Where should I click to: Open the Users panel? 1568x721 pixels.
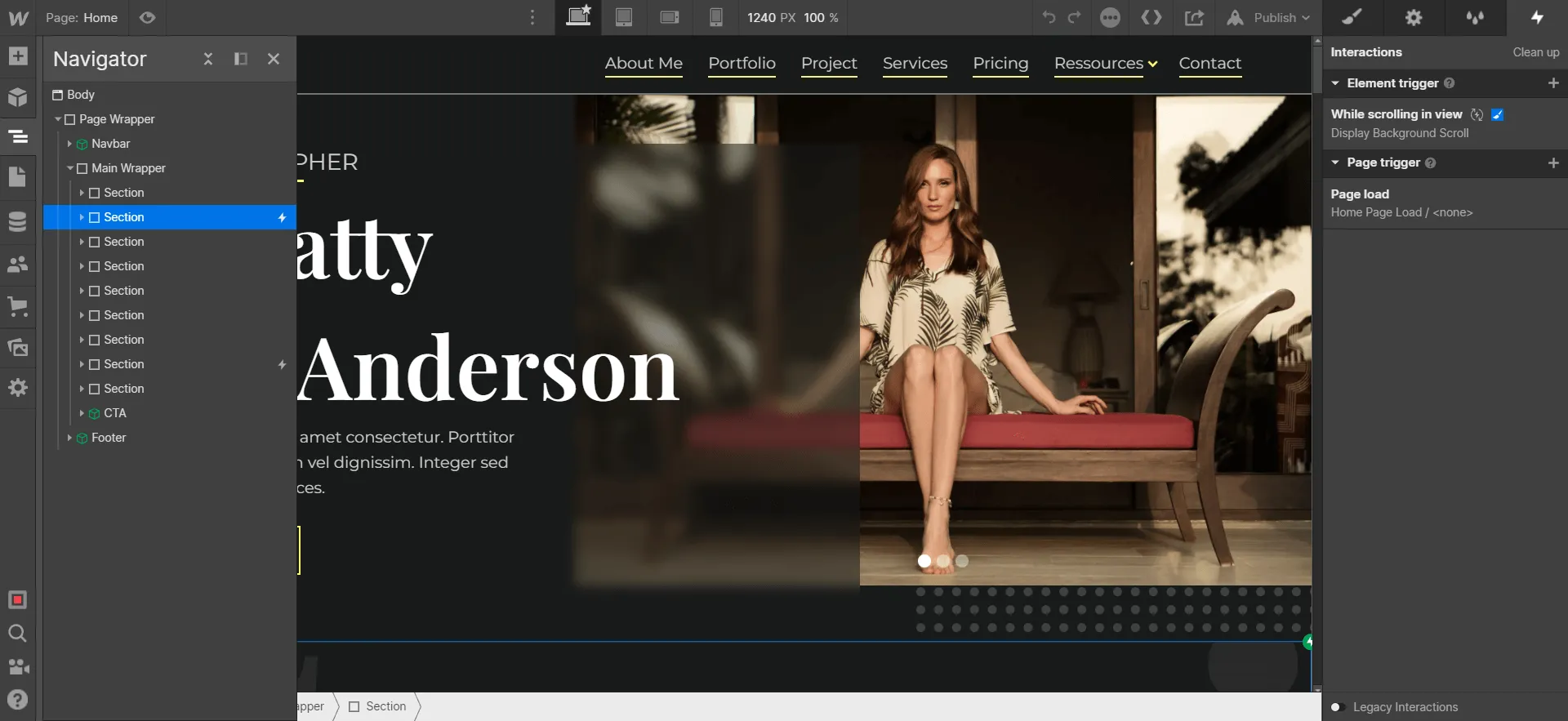[18, 264]
